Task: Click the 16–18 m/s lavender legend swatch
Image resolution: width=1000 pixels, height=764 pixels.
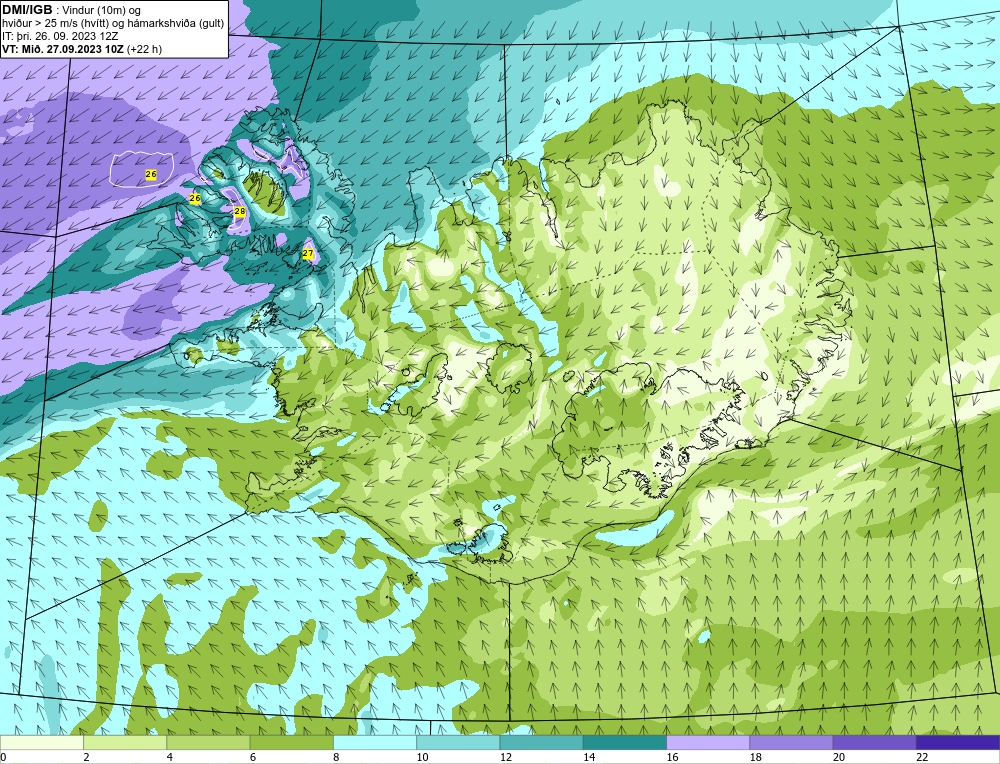Action: point(708,742)
